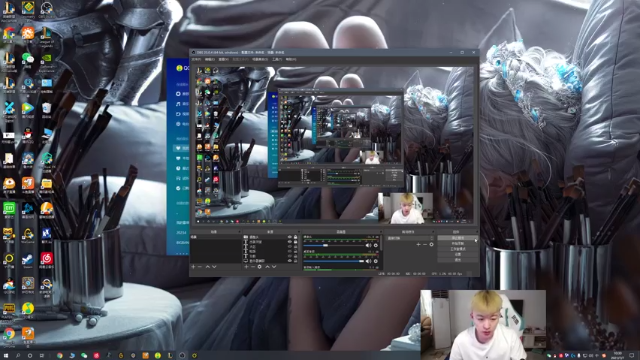Screen dimensions: 640x360
Task: Move scene down with the down arrow
Action: pos(214,267)
